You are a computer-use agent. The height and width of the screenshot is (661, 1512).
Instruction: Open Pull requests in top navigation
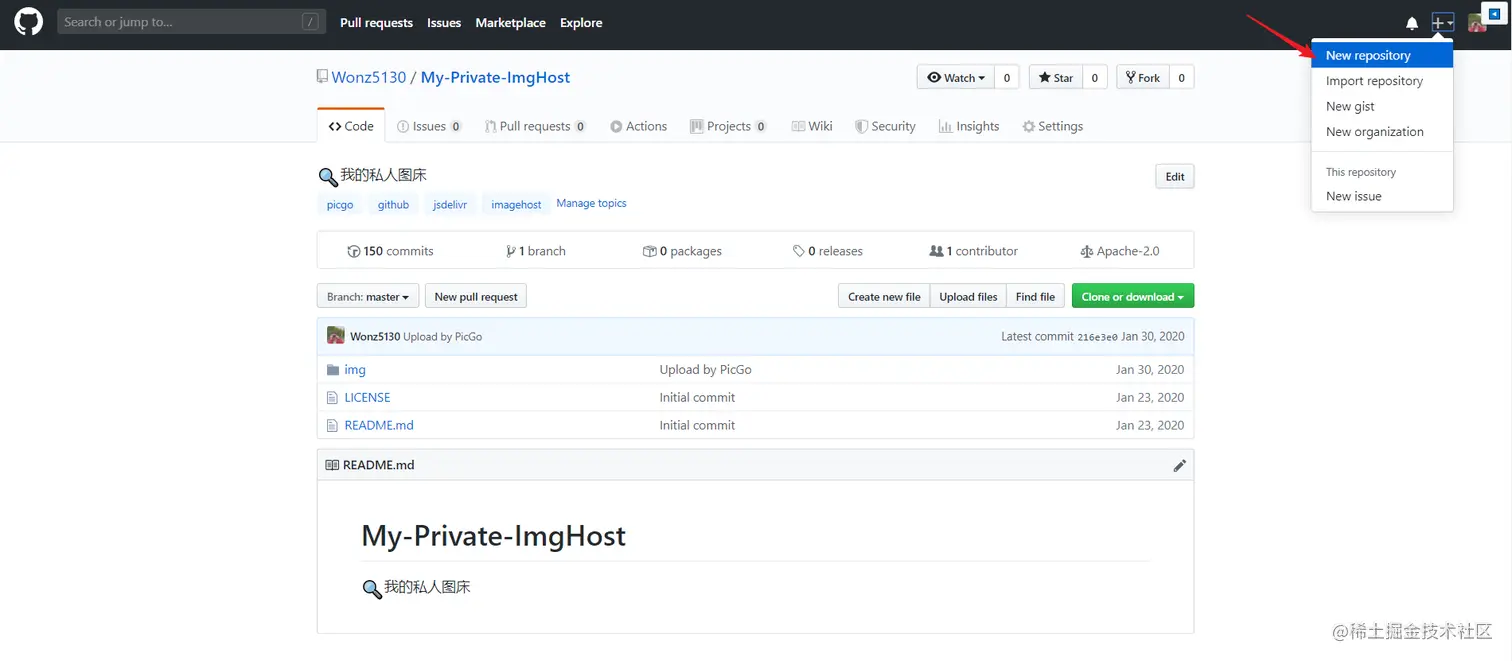(x=376, y=22)
